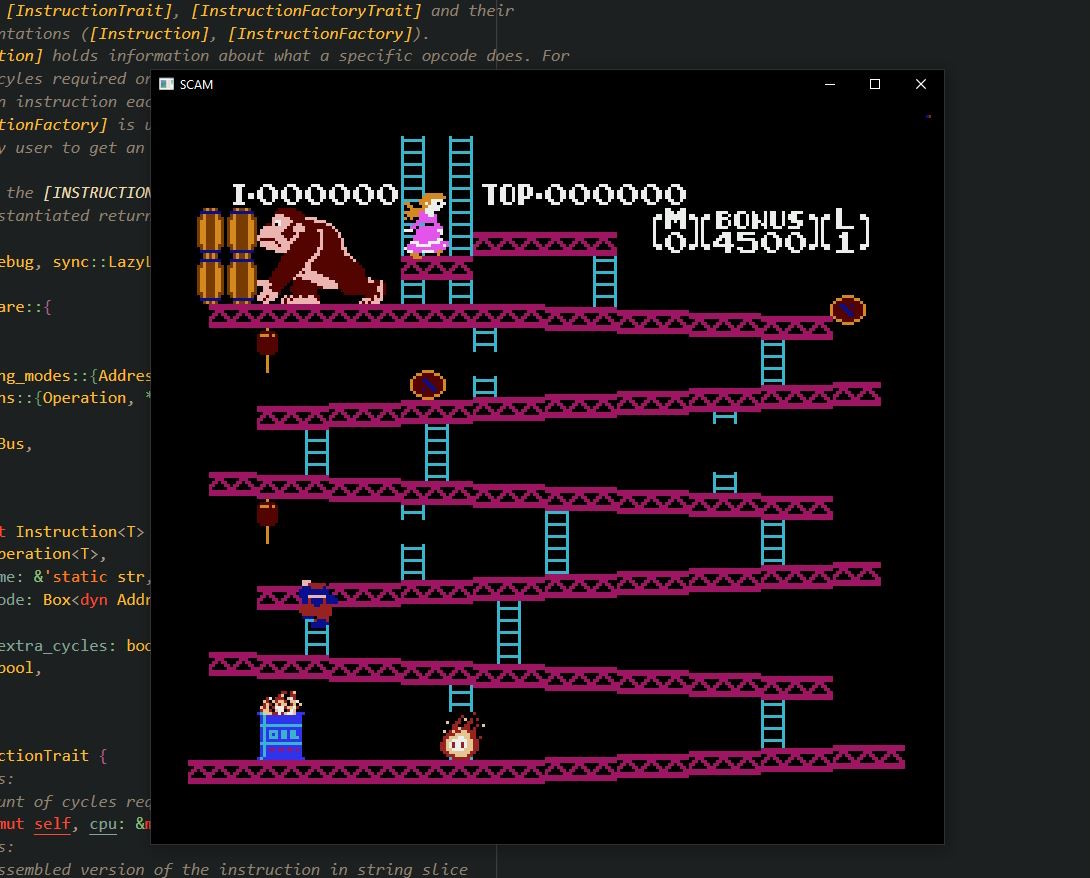
Task: Maximize the SCAM emulator window
Action: [x=875, y=84]
